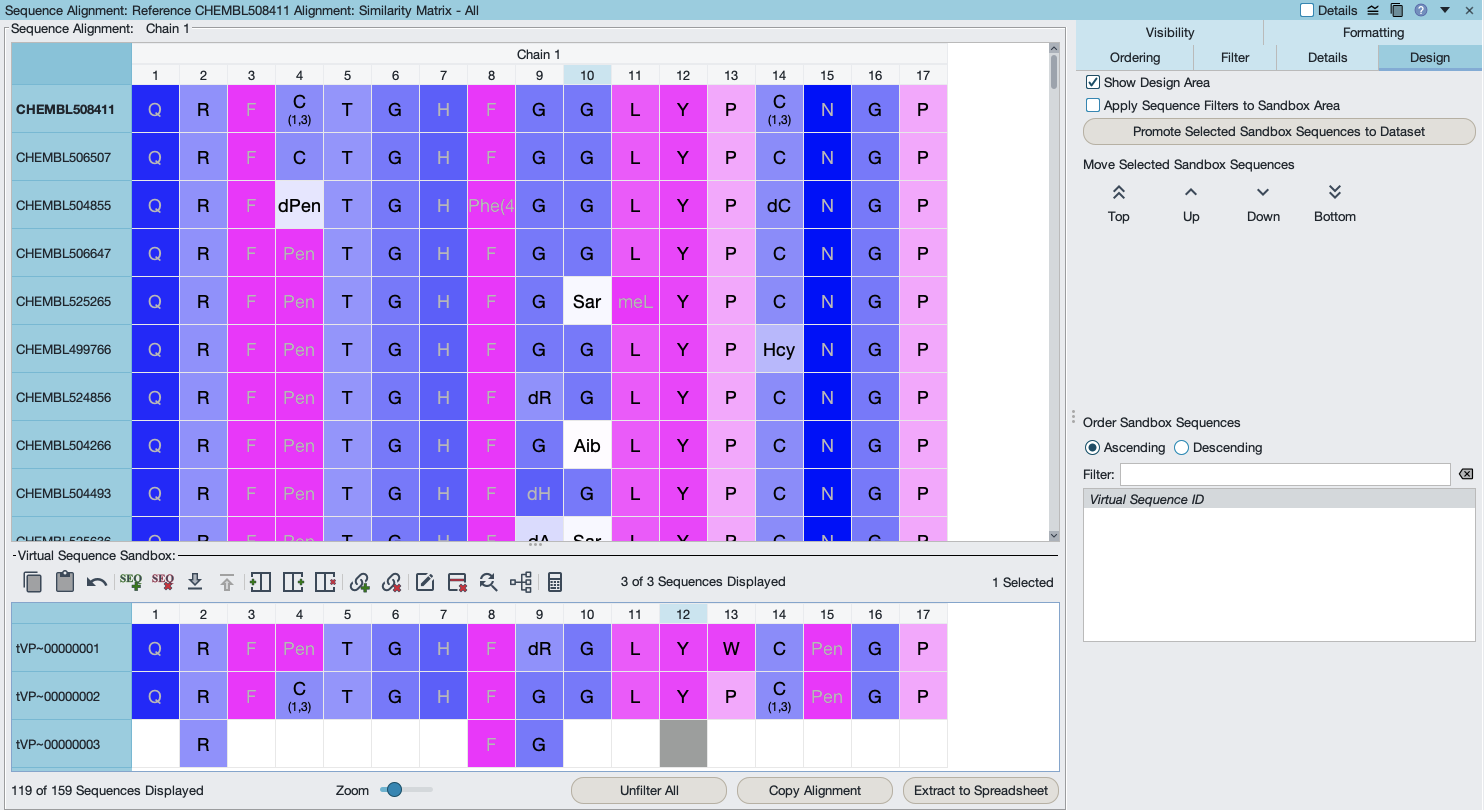1484x810 pixels.
Task: Open the title bar dropdown triangle menu
Action: coord(1445,10)
